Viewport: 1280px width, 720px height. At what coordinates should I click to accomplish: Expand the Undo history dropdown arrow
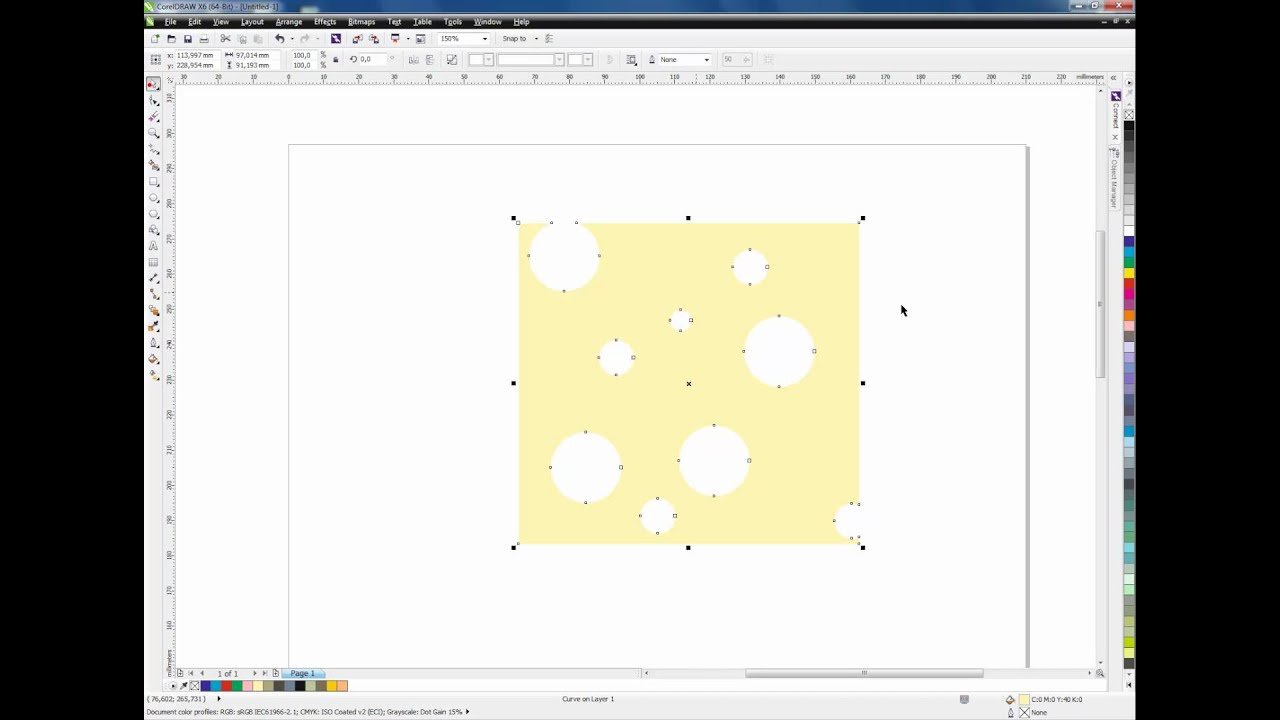tap(292, 39)
